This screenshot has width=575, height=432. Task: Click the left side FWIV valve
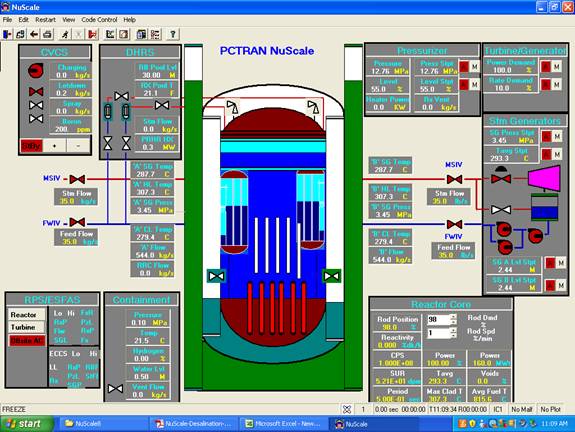point(77,222)
